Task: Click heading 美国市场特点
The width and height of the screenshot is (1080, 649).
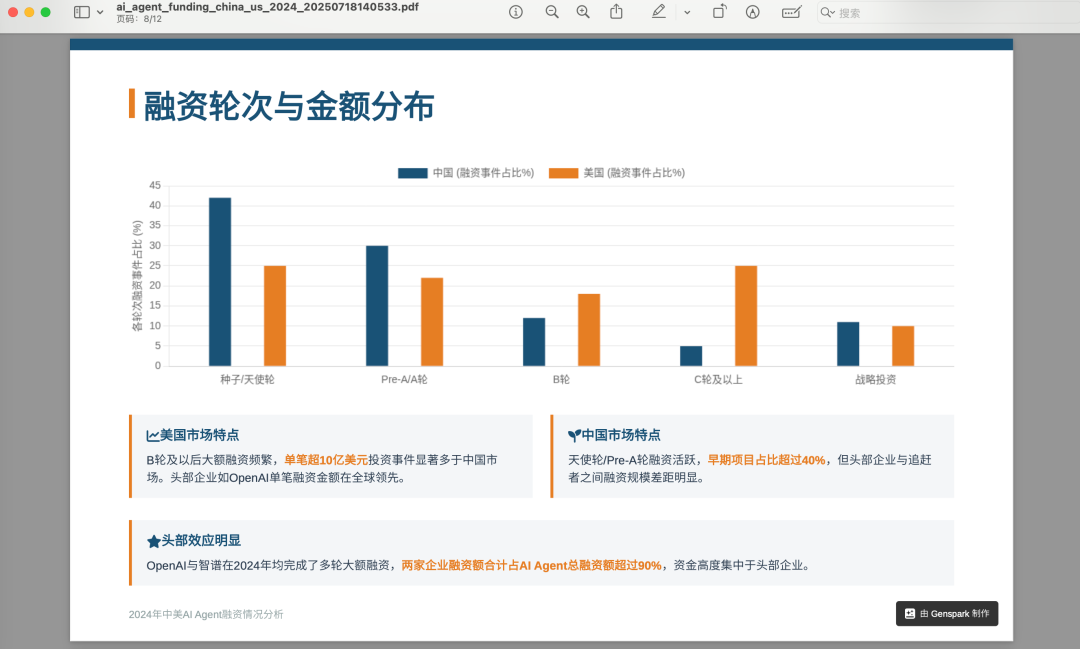Action: coord(200,435)
